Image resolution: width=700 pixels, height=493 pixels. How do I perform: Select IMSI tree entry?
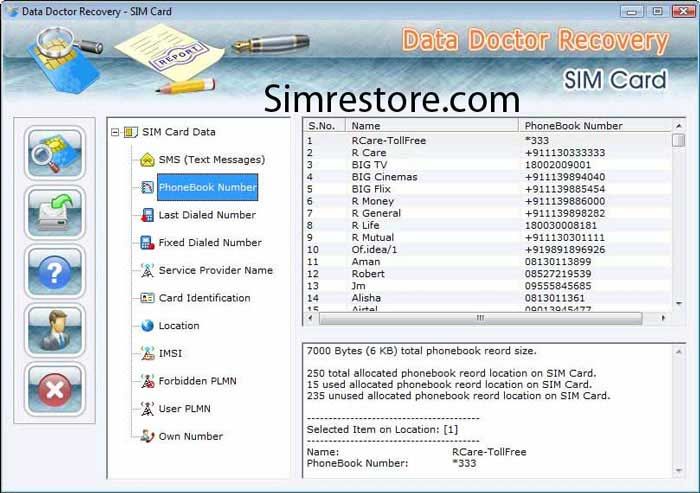point(170,354)
